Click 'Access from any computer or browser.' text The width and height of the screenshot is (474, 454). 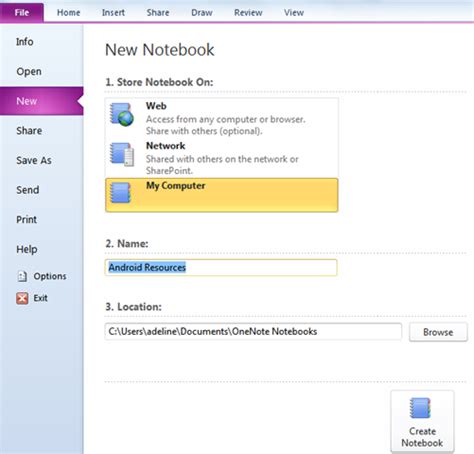pyautogui.click(x=225, y=119)
